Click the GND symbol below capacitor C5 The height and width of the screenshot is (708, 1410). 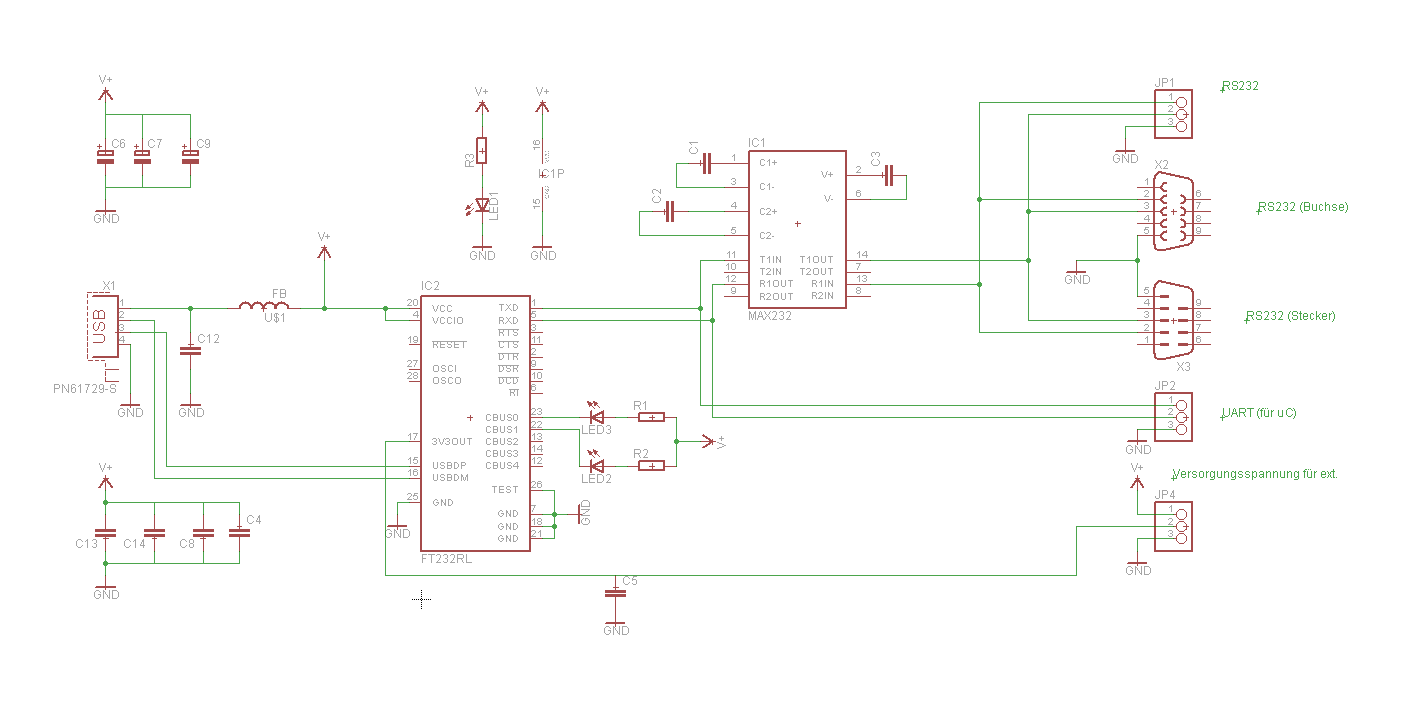(x=616, y=626)
